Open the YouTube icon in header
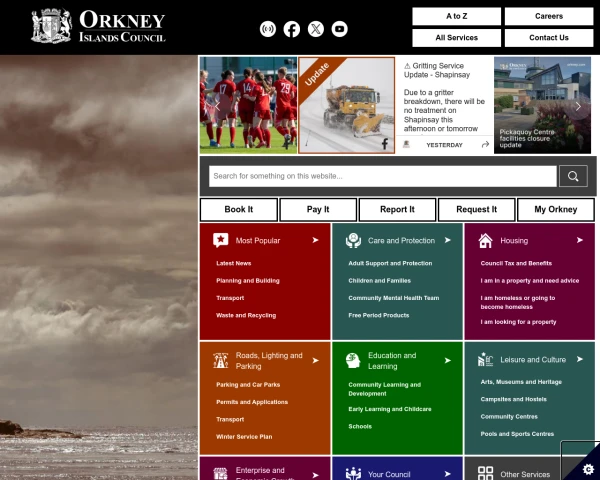 [x=339, y=29]
